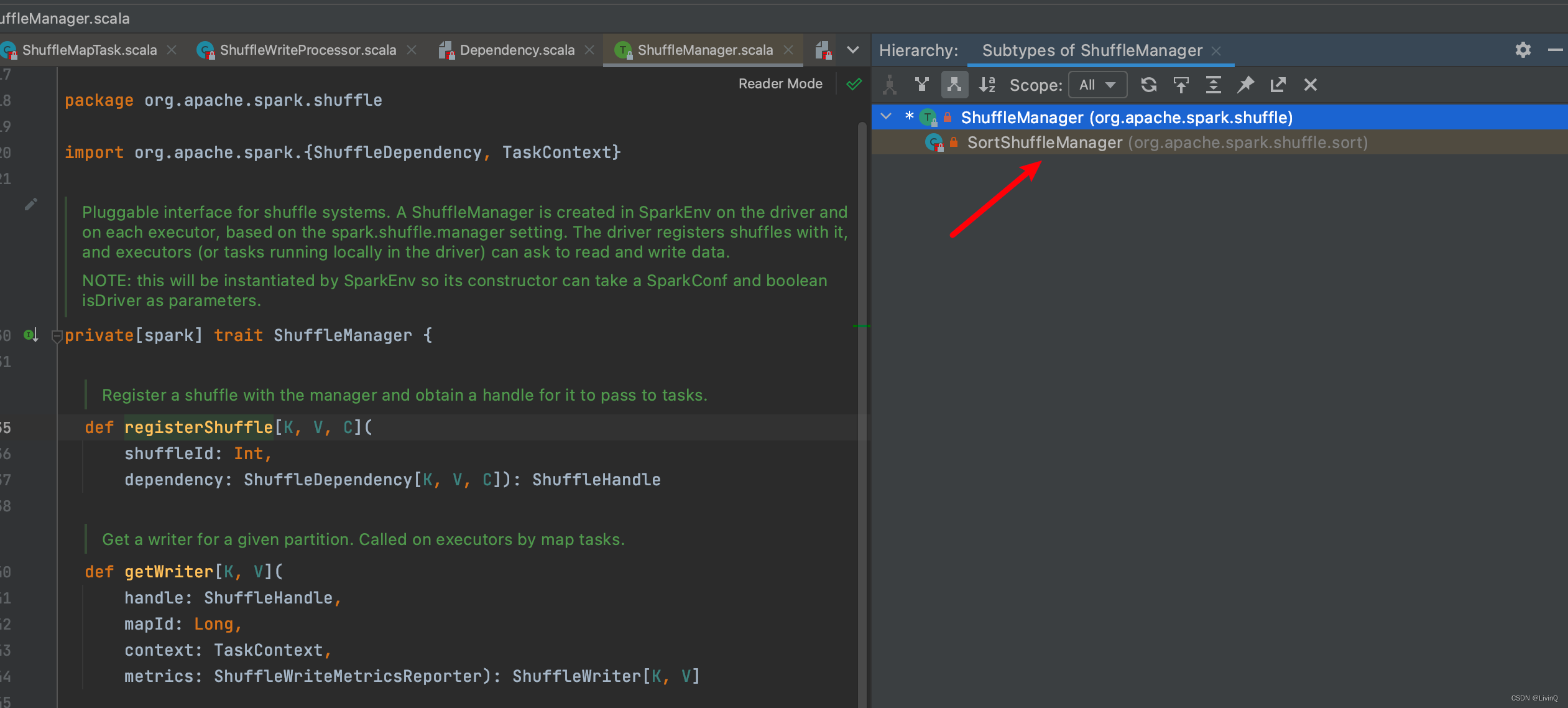The height and width of the screenshot is (708, 1568).
Task: Switch to Dependency.scala tab
Action: pos(517,50)
